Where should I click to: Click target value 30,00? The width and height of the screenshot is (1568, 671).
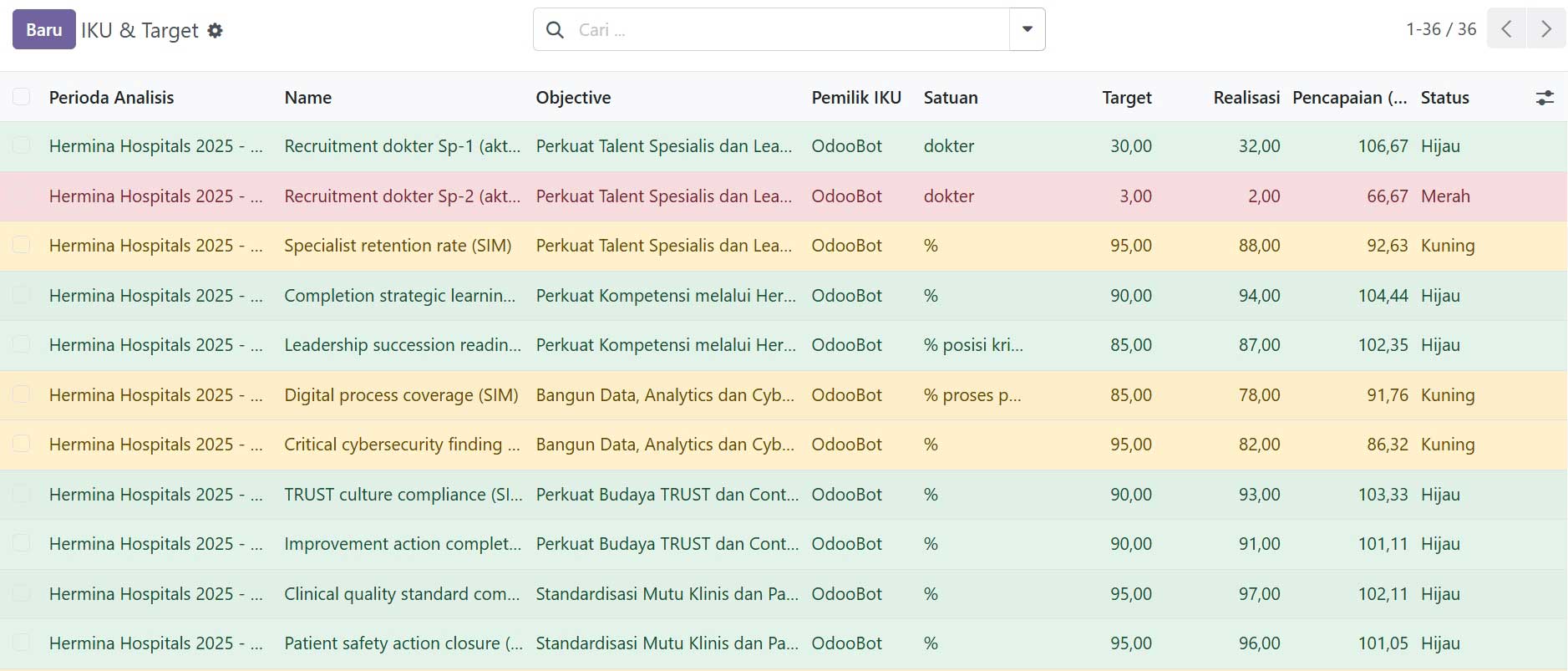click(x=1131, y=146)
